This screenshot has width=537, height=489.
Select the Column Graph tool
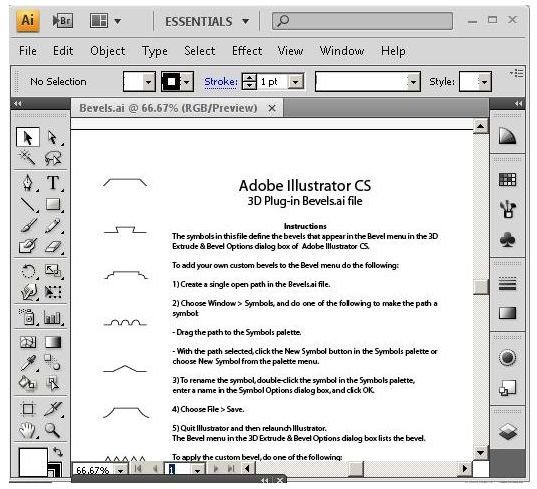click(53, 317)
